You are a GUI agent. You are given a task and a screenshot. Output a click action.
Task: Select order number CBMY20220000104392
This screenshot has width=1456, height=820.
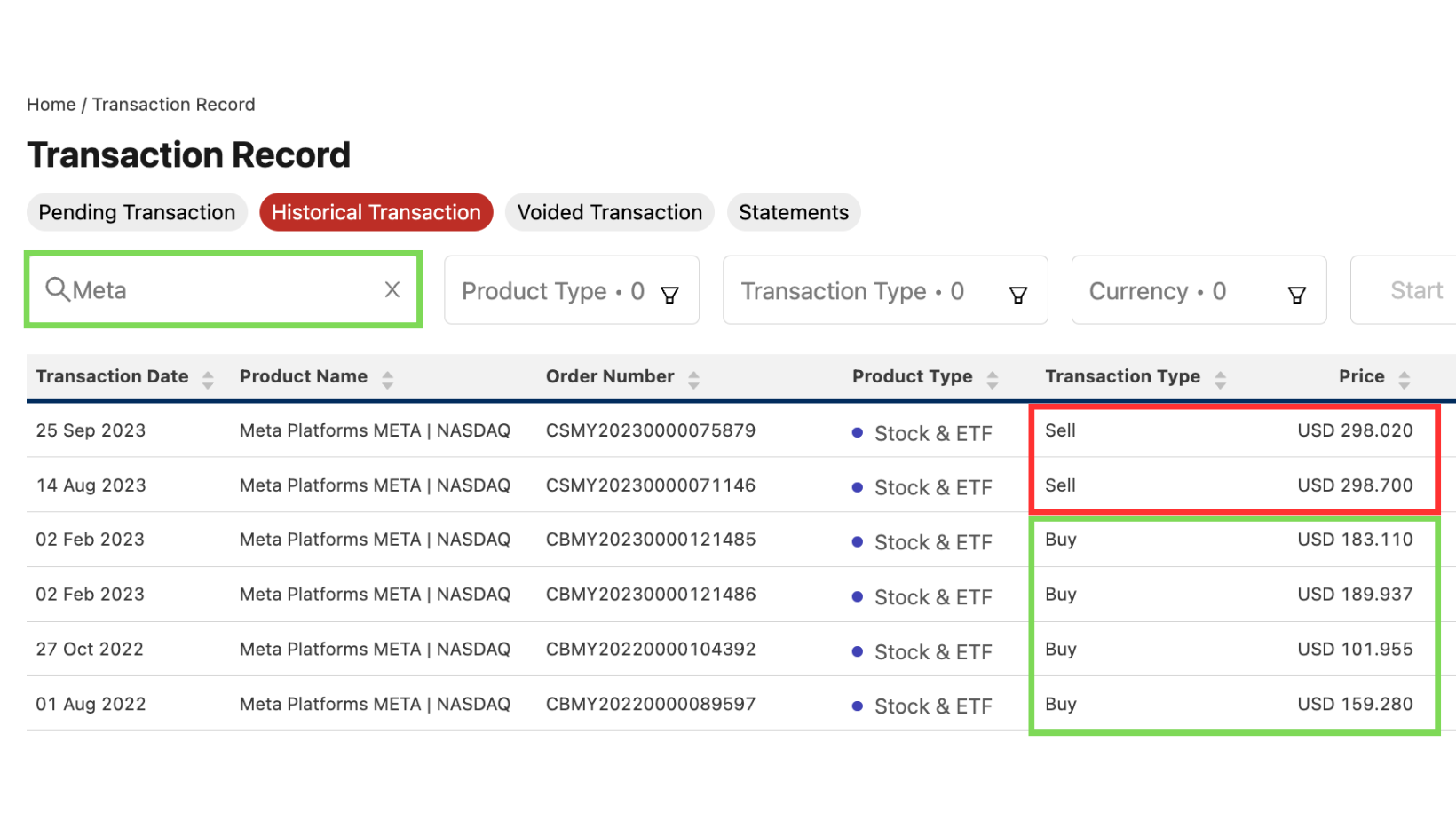(651, 650)
